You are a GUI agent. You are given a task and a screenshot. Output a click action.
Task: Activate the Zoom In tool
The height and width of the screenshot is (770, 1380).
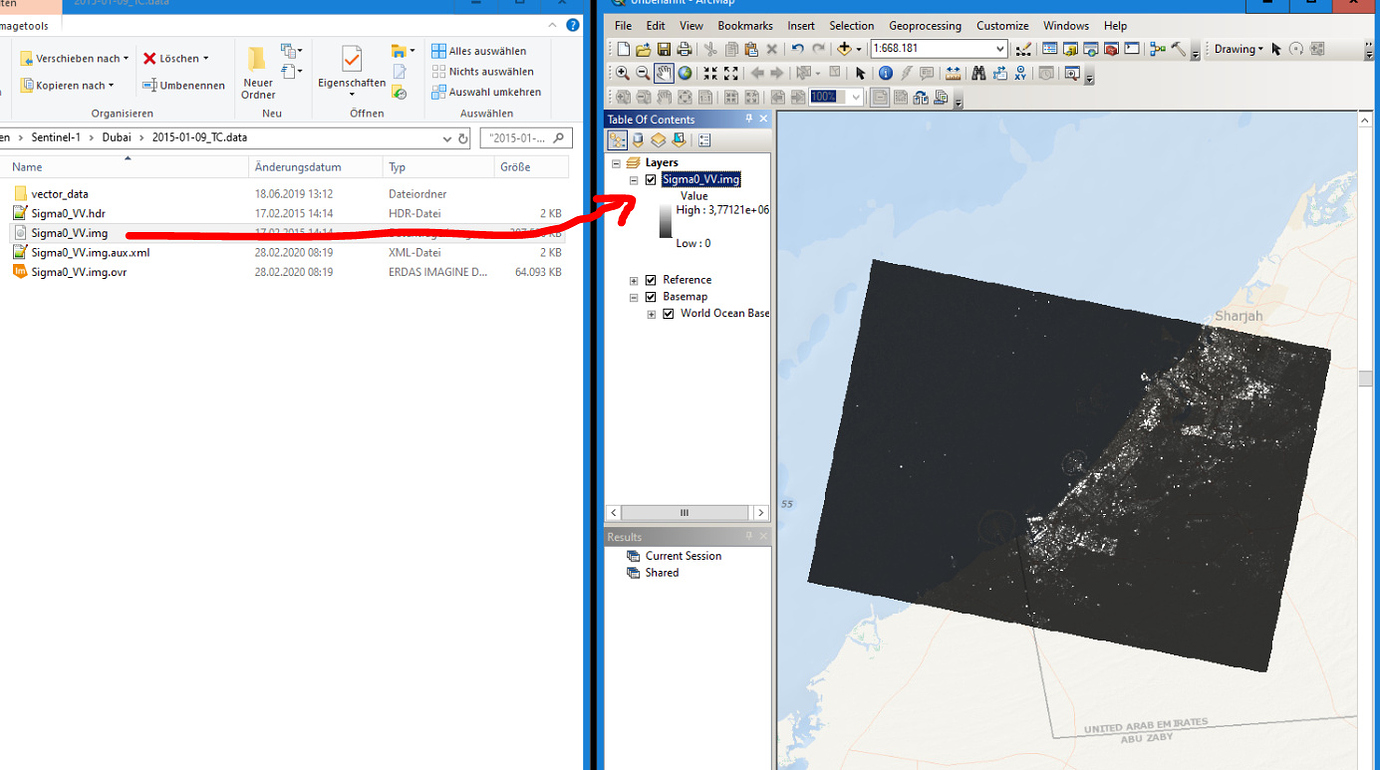point(622,74)
